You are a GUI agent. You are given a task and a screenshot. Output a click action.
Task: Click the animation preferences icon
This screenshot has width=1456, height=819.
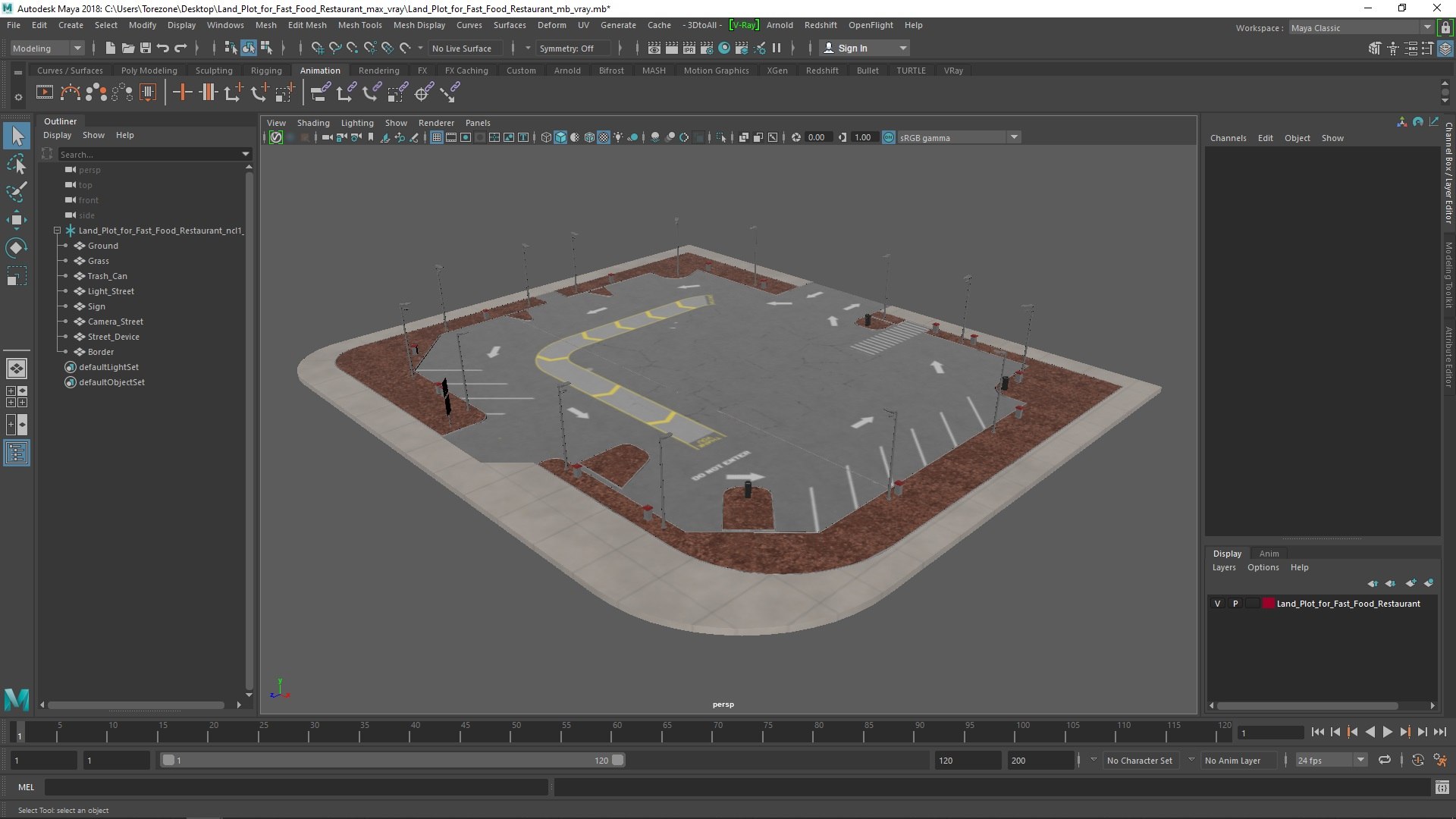[1440, 760]
